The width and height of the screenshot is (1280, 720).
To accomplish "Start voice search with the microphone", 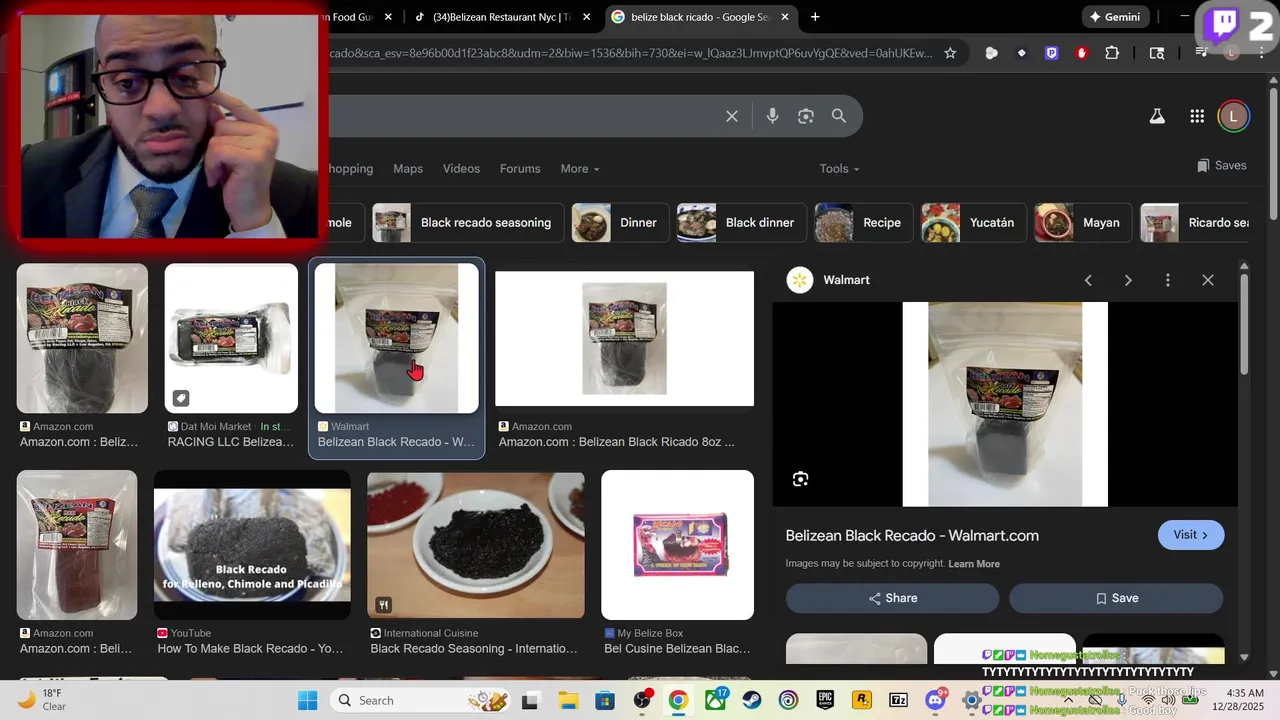I will (x=772, y=116).
